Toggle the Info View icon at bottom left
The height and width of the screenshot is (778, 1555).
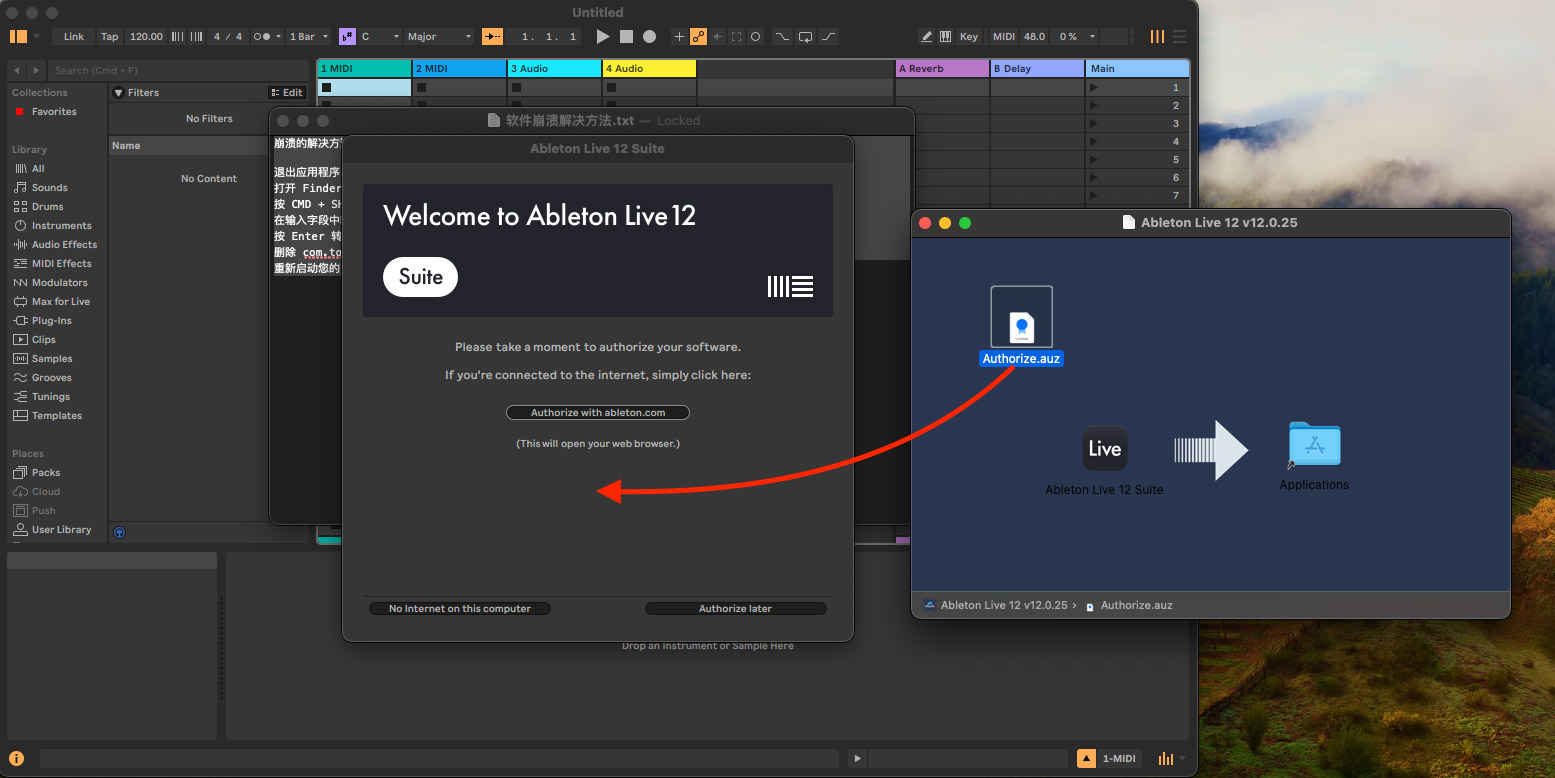(16, 758)
